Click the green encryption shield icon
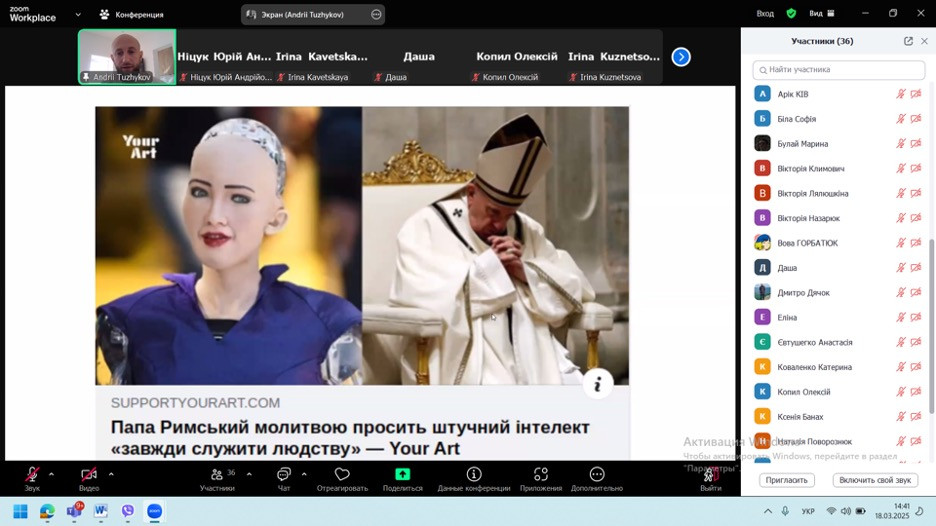The image size is (936, 526). (x=791, y=14)
